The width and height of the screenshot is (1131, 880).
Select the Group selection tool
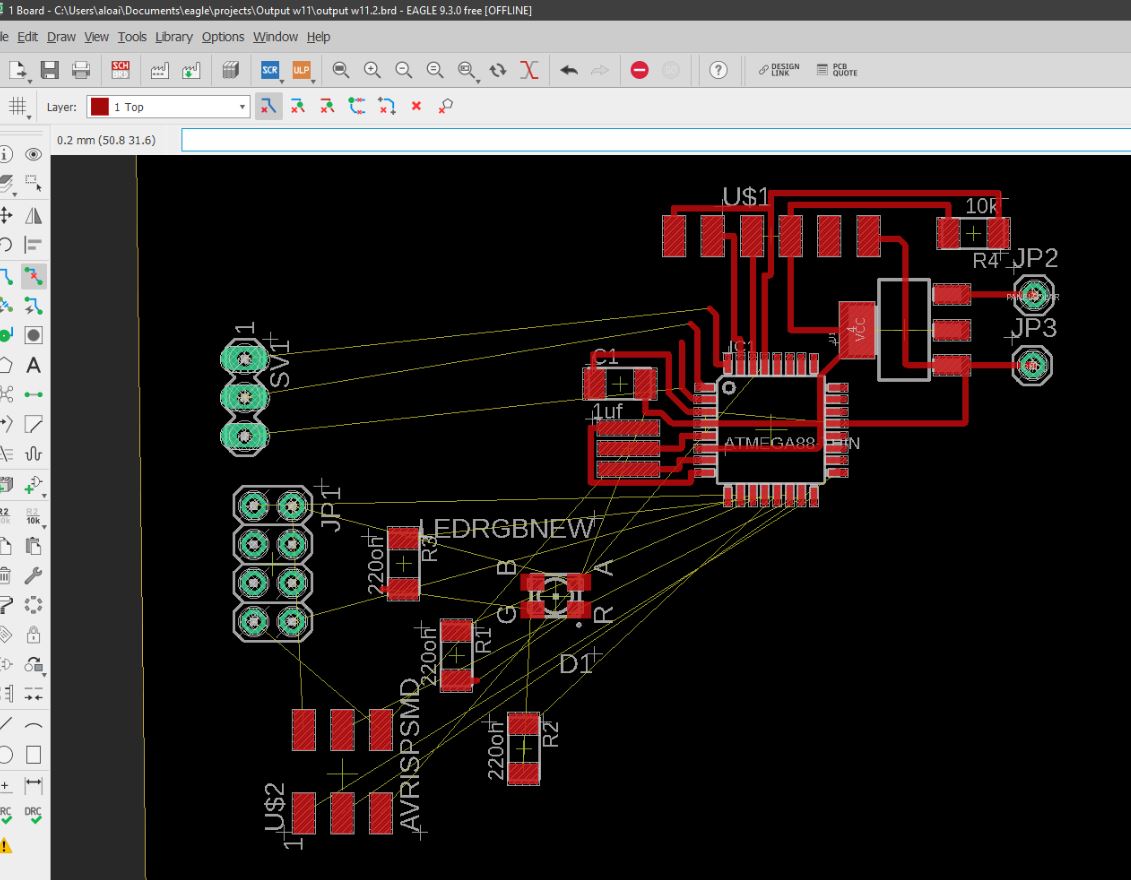[x=33, y=185]
